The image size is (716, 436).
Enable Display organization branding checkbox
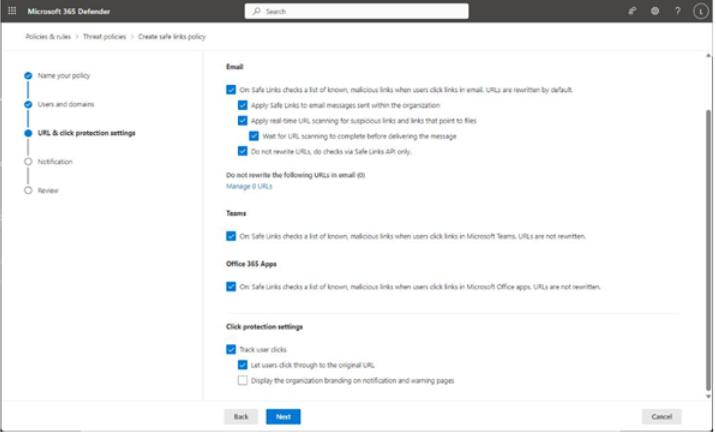(x=242, y=380)
